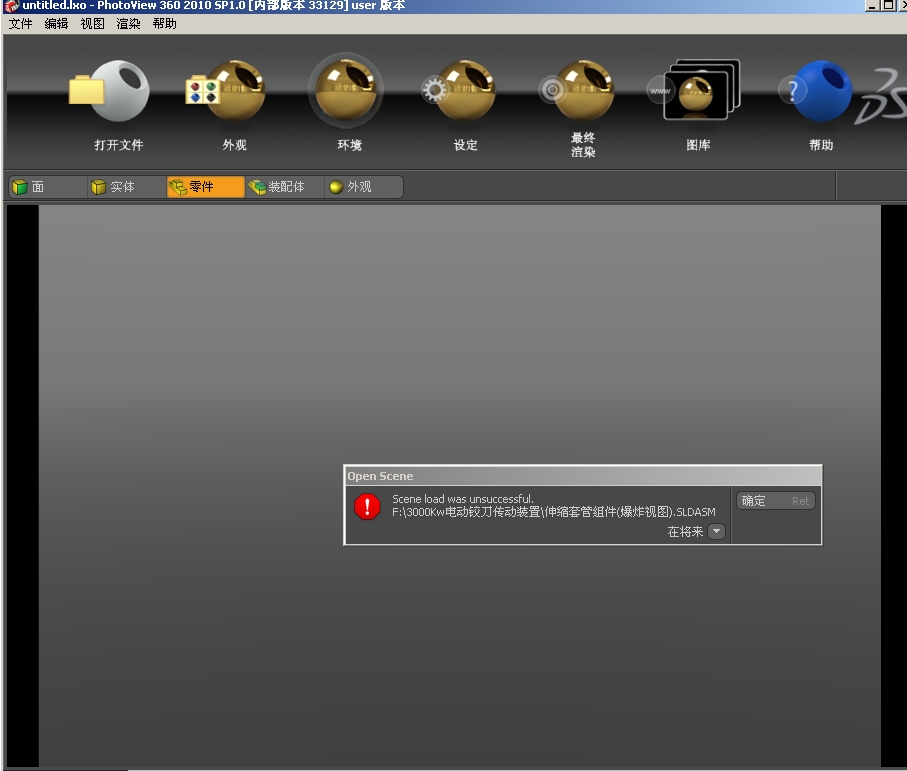Select the 实体 (Body) selection mode
This screenshot has height=771, width=907.
(x=126, y=187)
